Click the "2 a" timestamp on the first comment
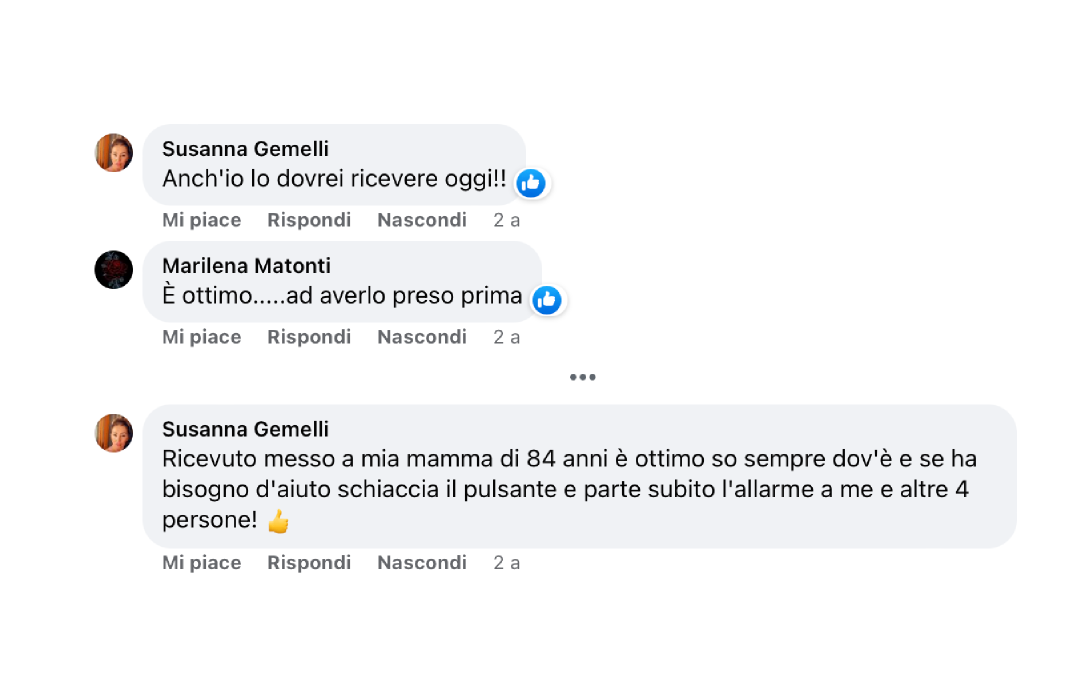 click(506, 220)
